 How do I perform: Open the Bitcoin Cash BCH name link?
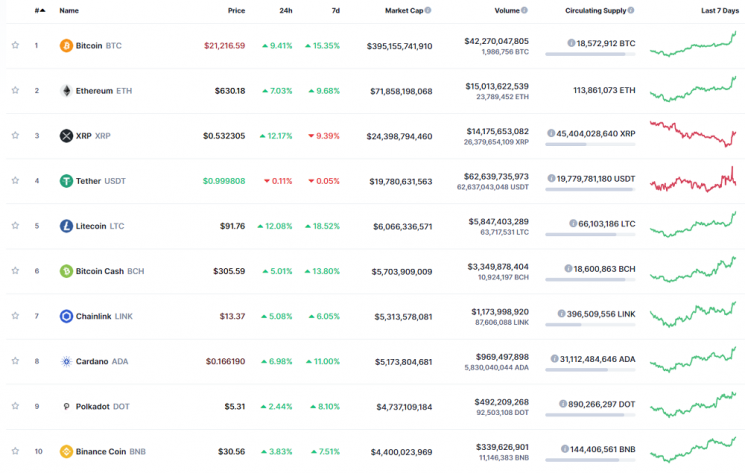click(110, 271)
